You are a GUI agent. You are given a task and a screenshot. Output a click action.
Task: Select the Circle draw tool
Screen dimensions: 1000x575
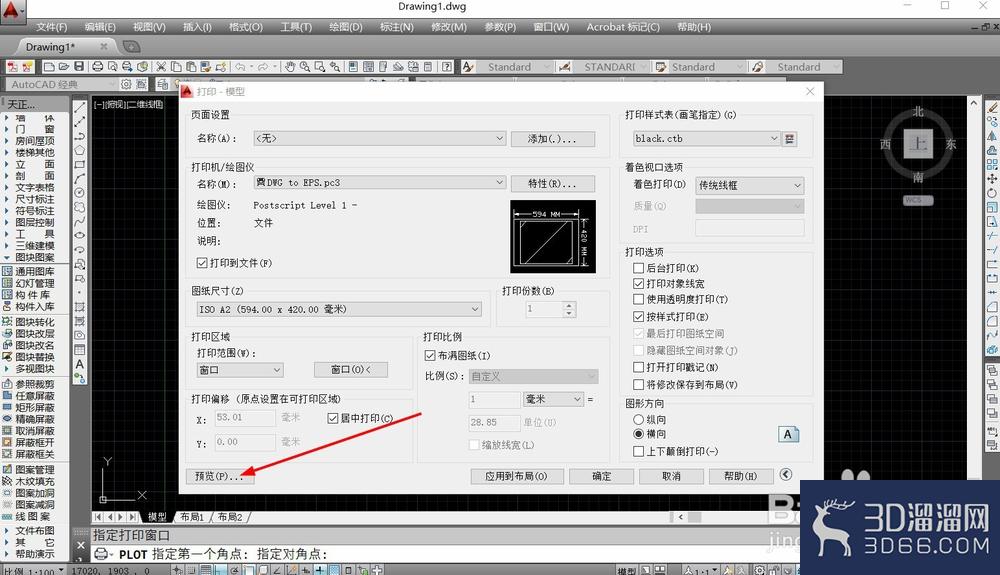click(80, 193)
